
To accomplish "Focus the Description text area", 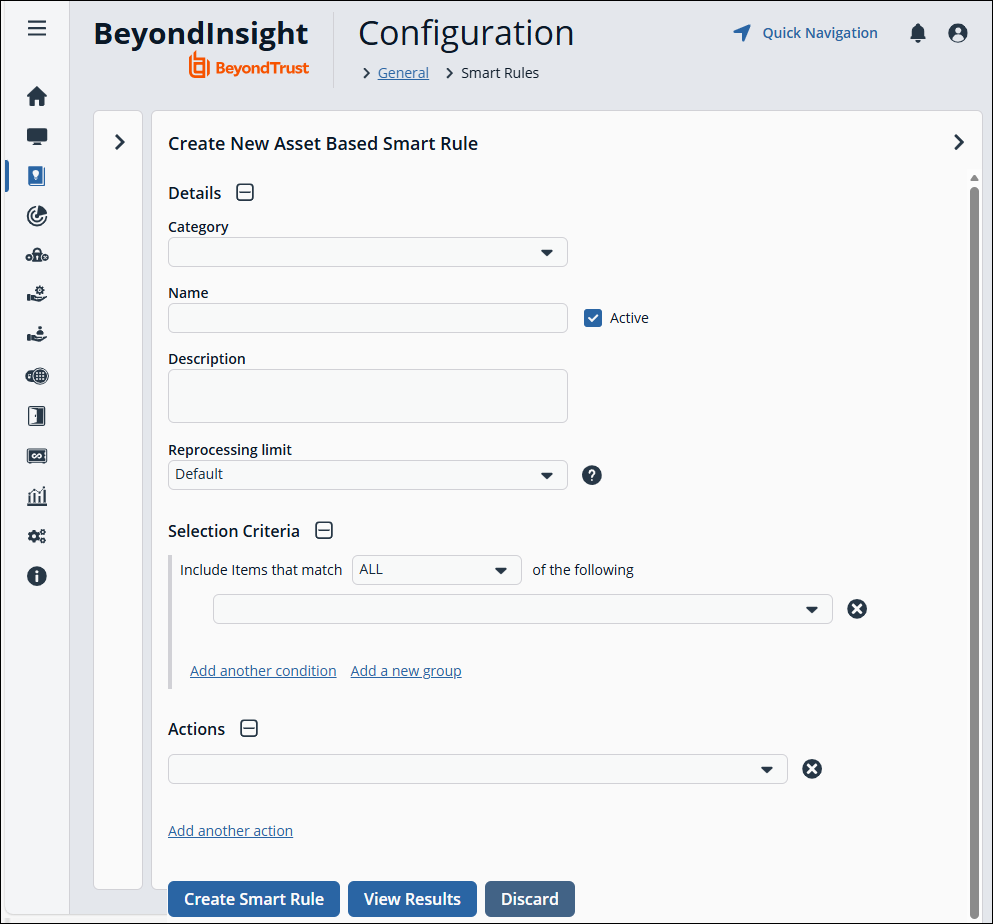I will (x=367, y=396).
